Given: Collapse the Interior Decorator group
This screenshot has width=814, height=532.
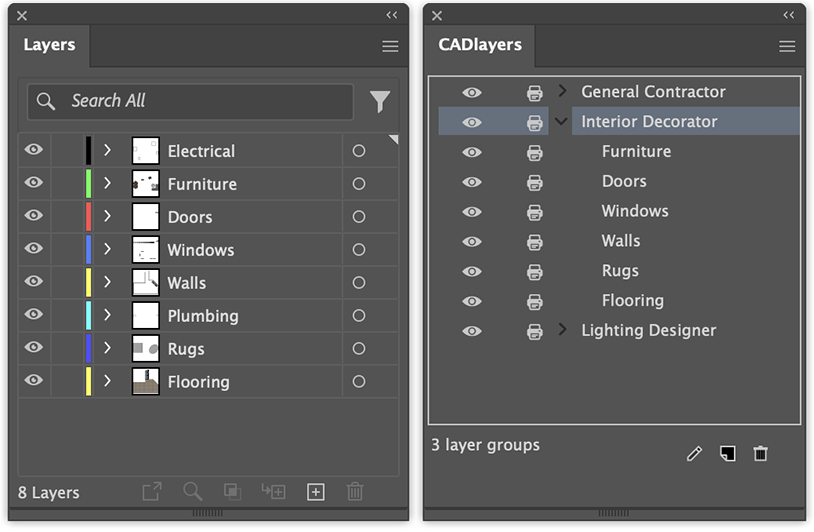Looking at the screenshot, I should 562,121.
